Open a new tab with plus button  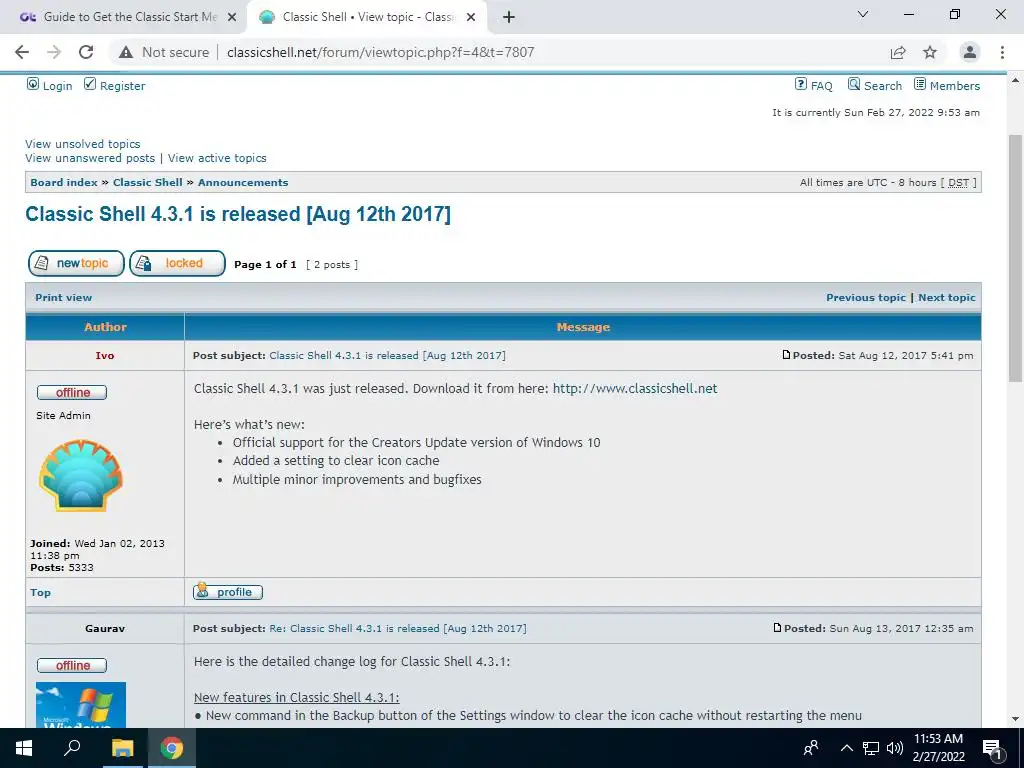[509, 17]
